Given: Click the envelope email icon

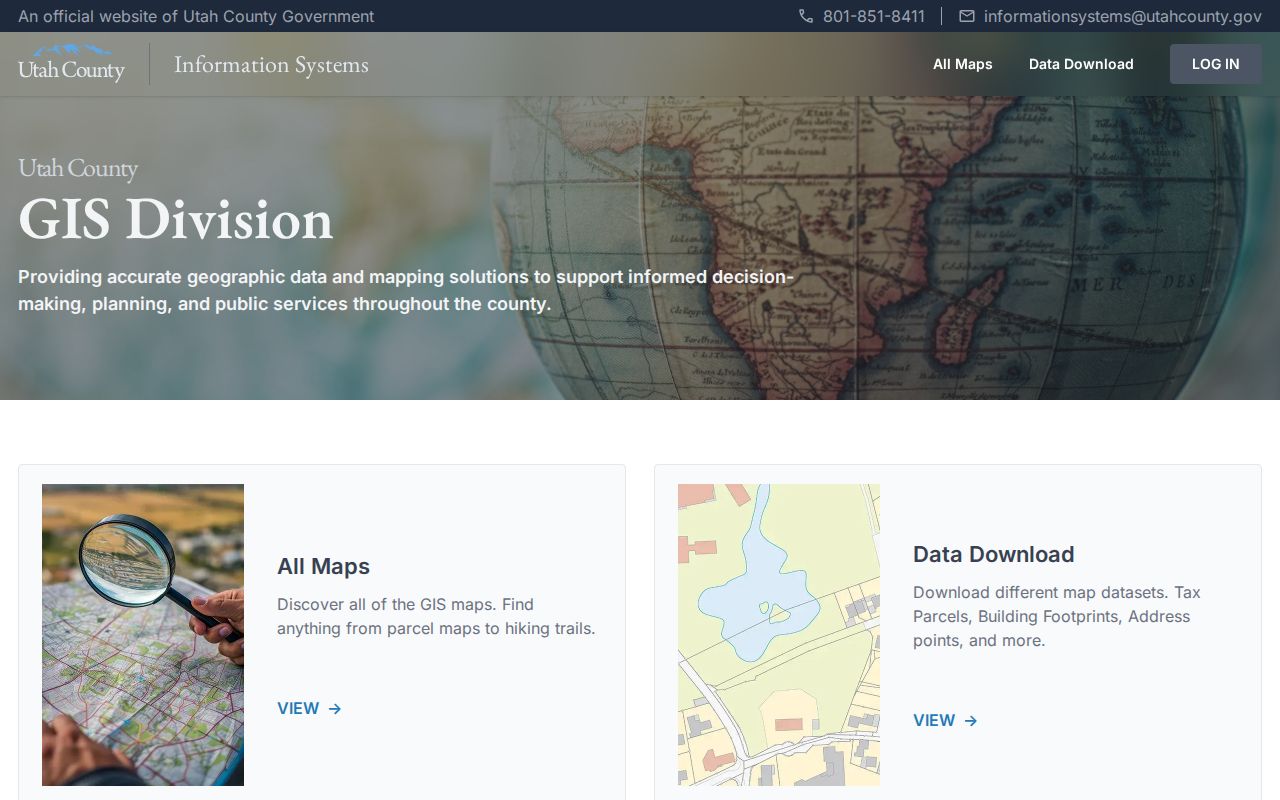Looking at the screenshot, I should 967,16.
